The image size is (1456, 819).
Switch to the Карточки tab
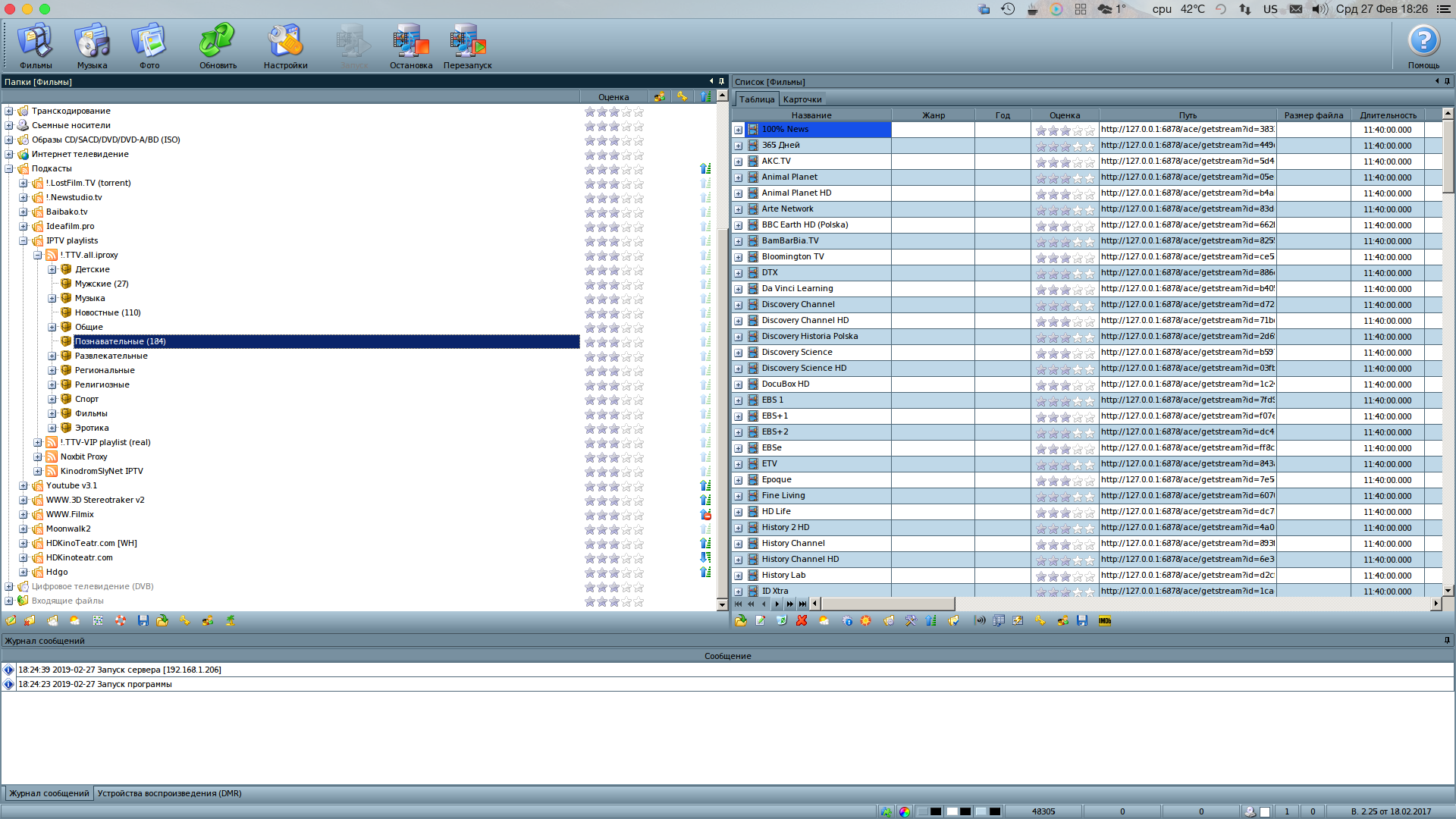click(802, 99)
